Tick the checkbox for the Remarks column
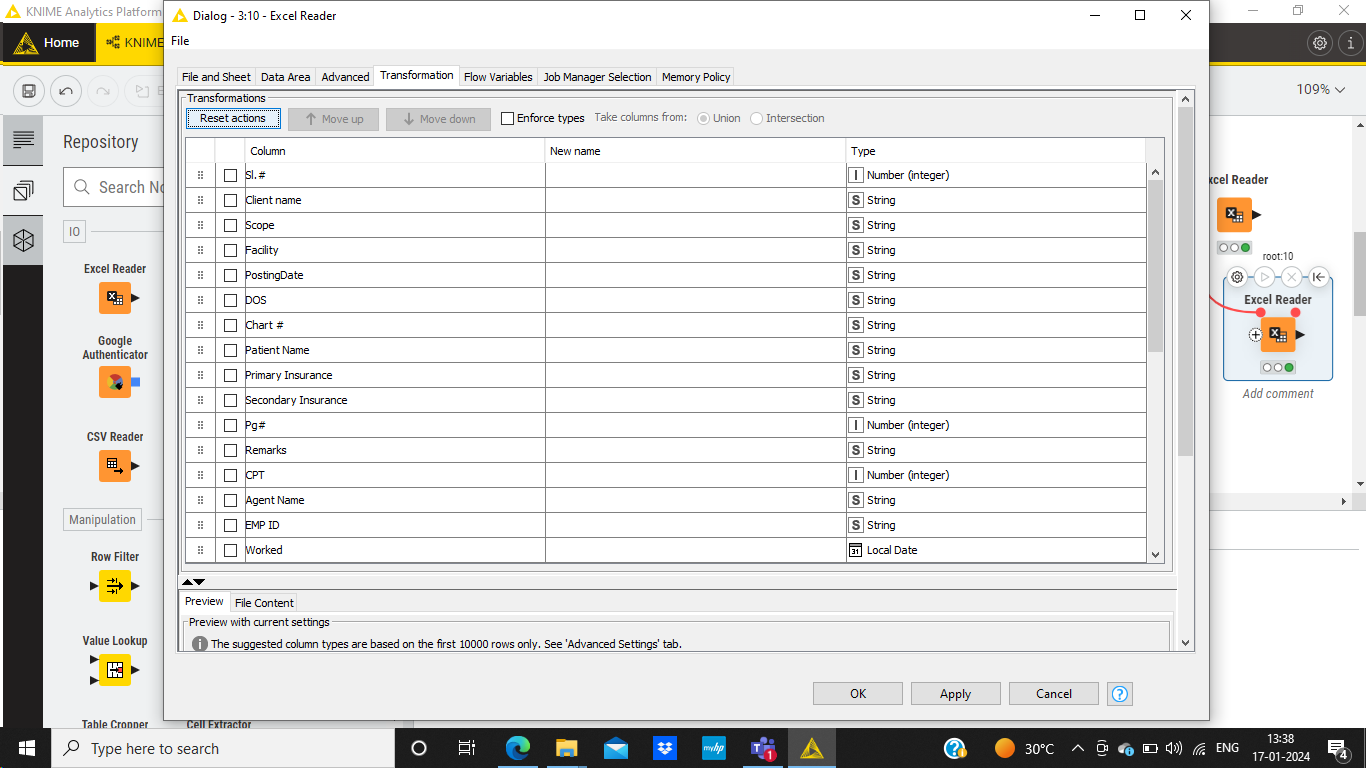Image resolution: width=1366 pixels, height=768 pixels. [230, 450]
